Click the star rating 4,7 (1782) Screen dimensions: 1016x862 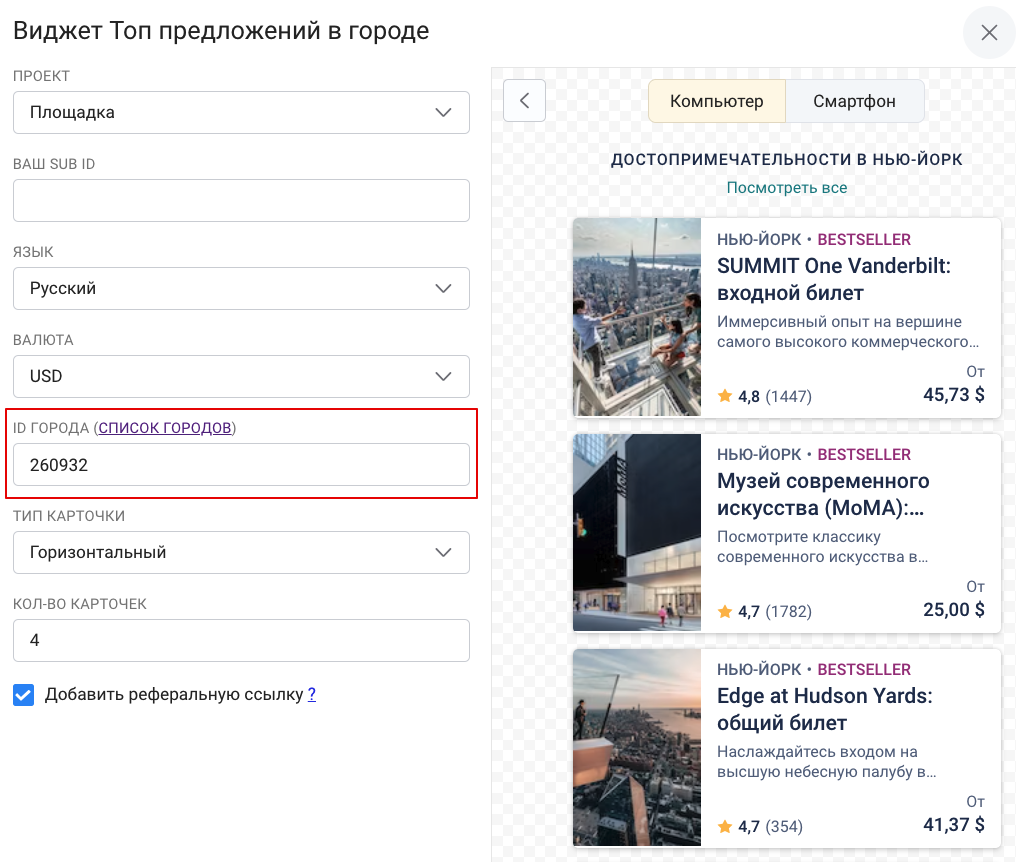click(x=765, y=611)
